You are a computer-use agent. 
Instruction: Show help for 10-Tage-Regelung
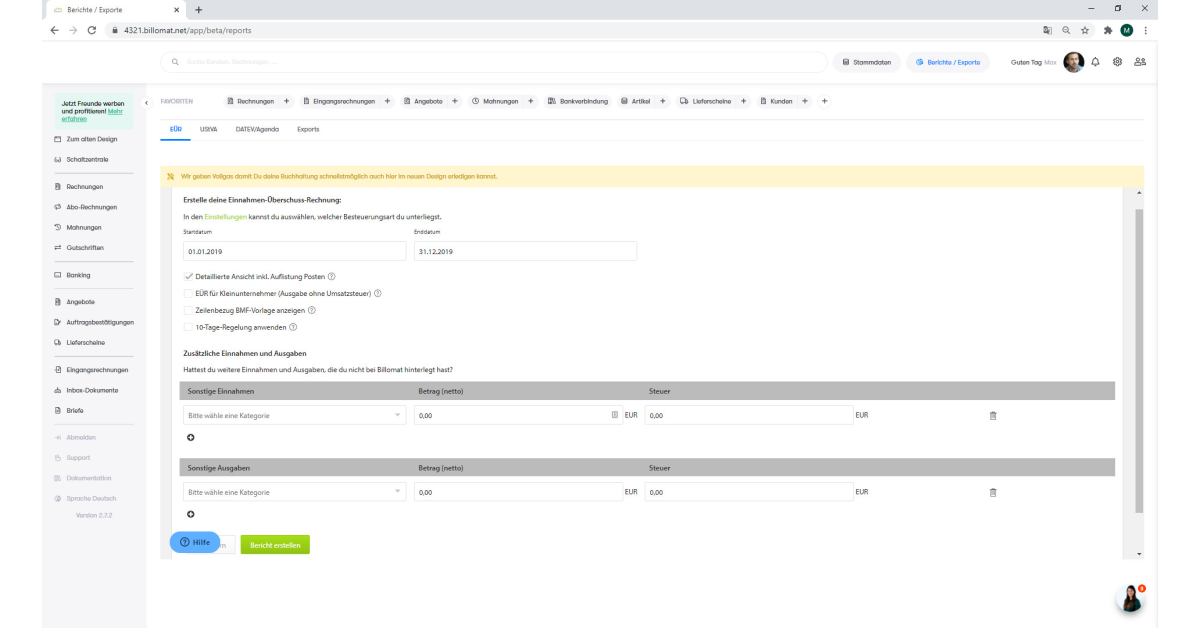coord(293,327)
